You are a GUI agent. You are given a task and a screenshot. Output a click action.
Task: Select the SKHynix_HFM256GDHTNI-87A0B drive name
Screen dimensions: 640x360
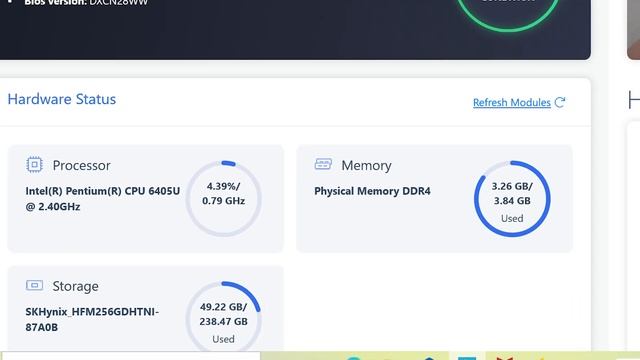92,319
